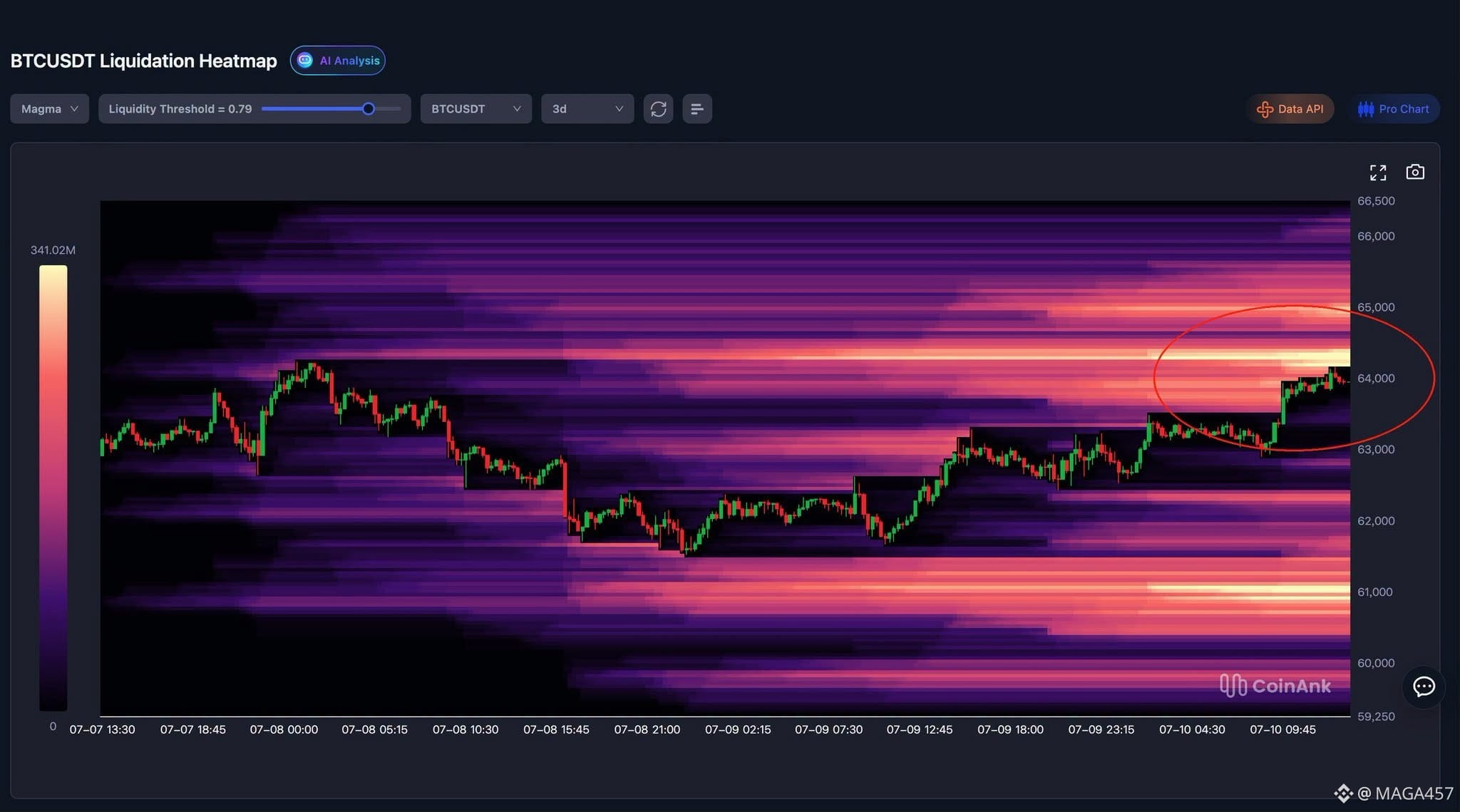Click the 64,000 price axis label
The height and width of the screenshot is (812, 1460).
[x=1376, y=379]
